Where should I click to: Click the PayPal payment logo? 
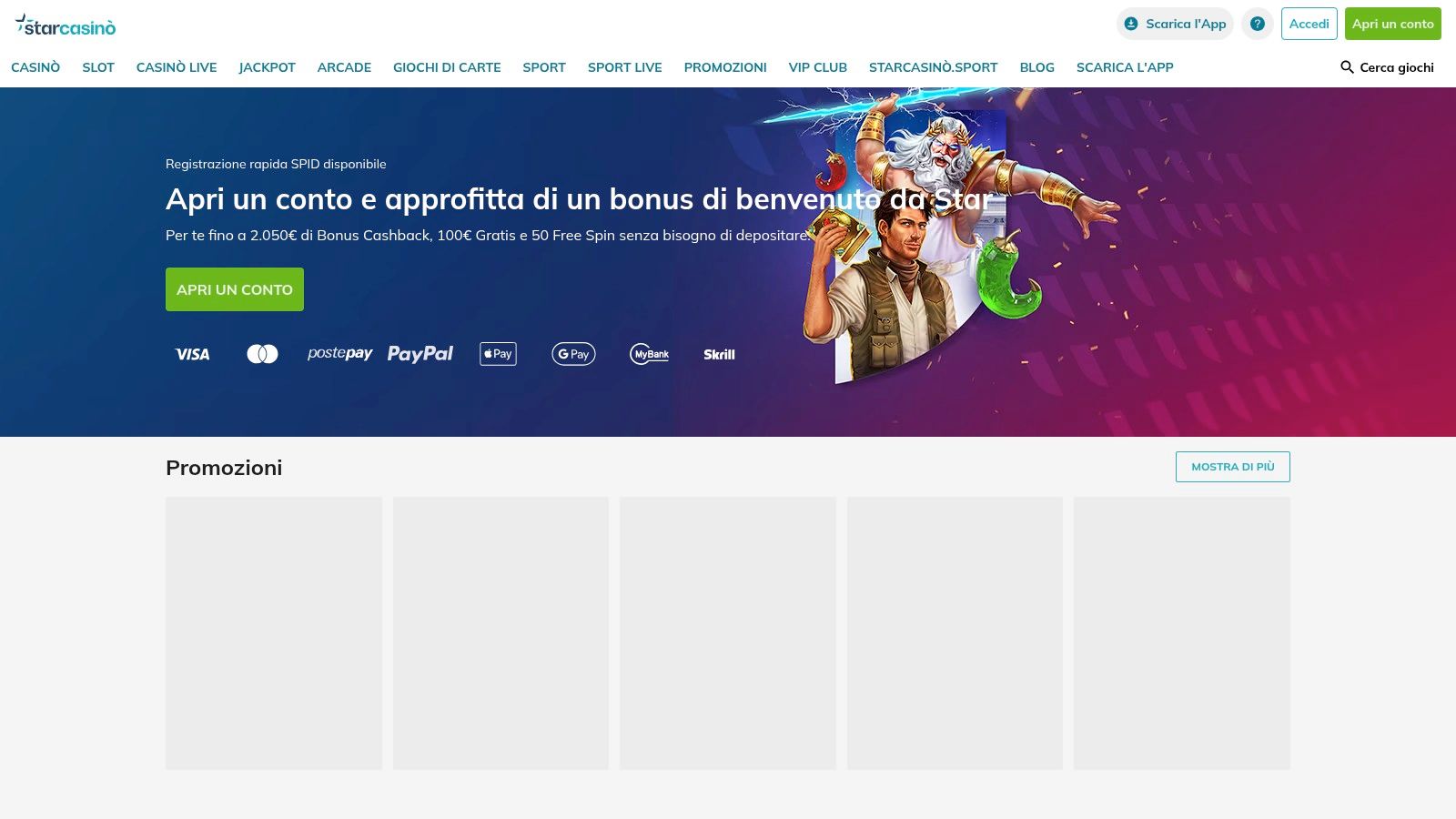pyautogui.click(x=420, y=353)
